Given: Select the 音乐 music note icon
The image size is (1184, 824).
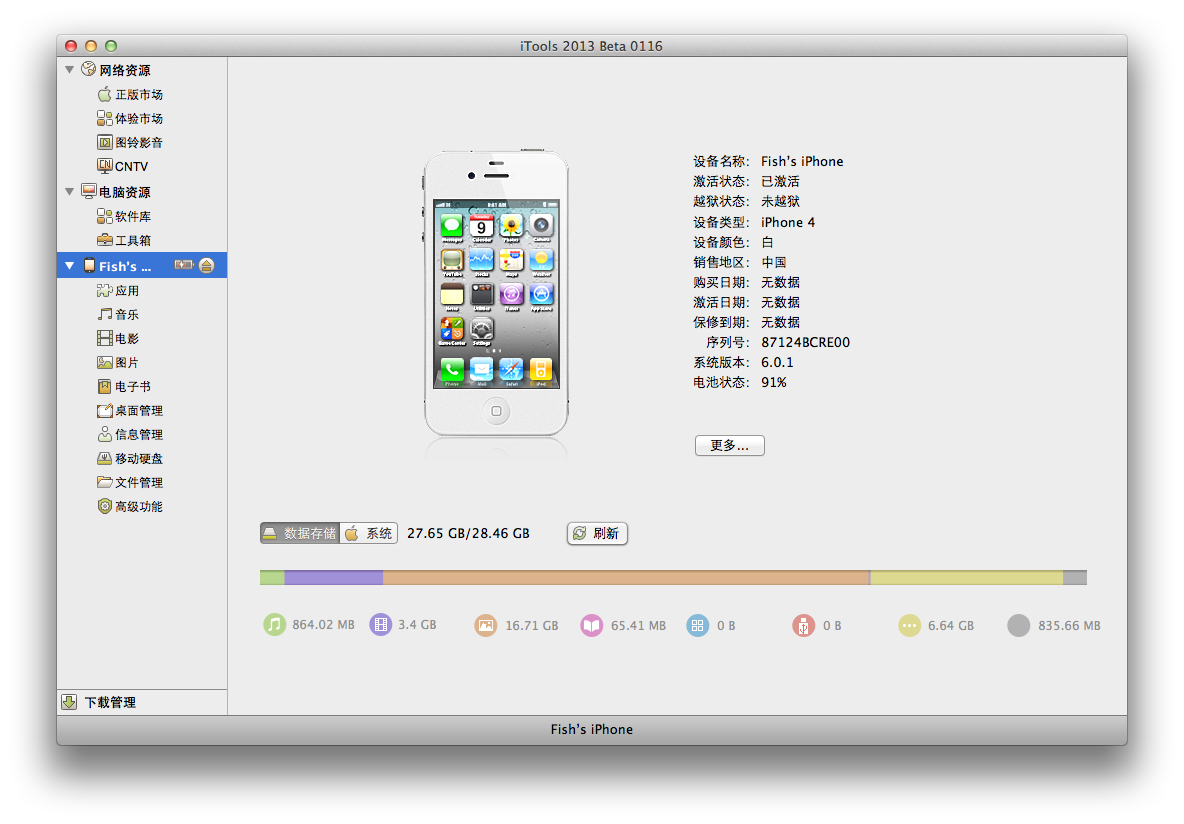Looking at the screenshot, I should click(x=104, y=314).
